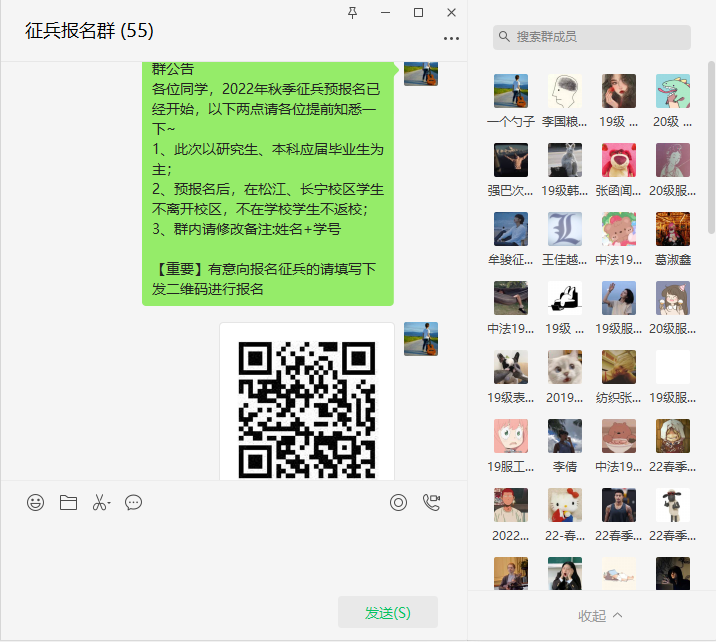Open chat history speech bubble icon
716x642 pixels.
(x=133, y=503)
